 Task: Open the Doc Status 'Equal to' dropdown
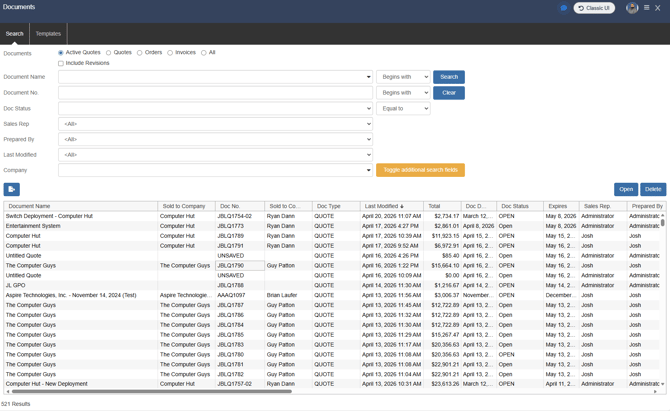point(404,108)
